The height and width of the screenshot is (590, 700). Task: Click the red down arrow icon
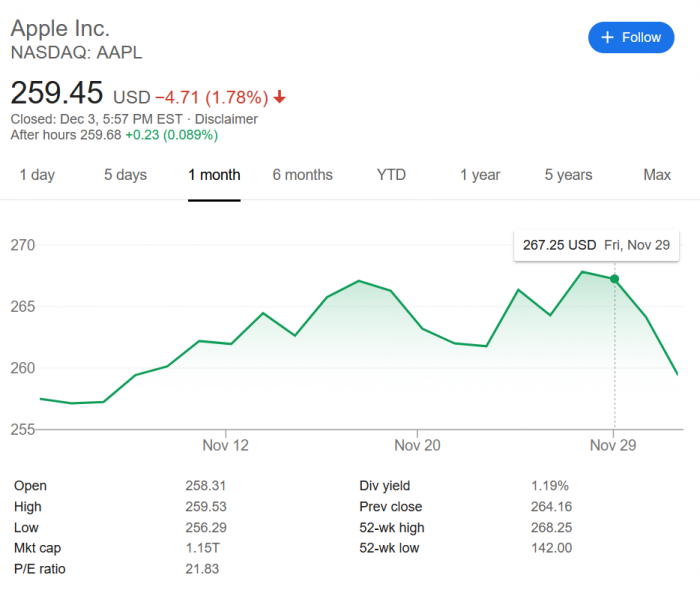point(279,97)
